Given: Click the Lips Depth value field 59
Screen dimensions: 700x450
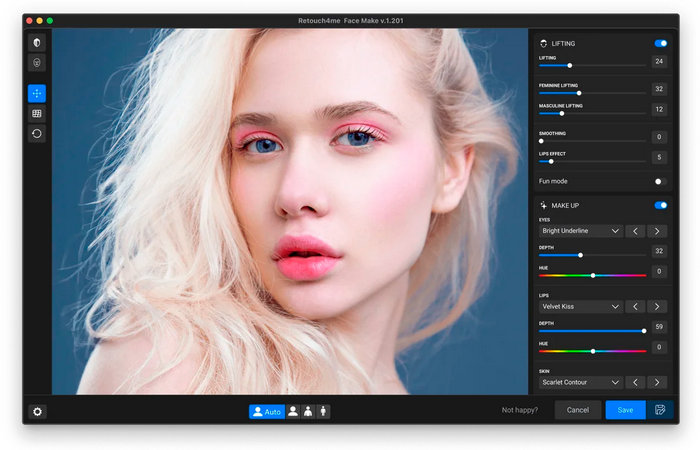Looking at the screenshot, I should coord(659,327).
